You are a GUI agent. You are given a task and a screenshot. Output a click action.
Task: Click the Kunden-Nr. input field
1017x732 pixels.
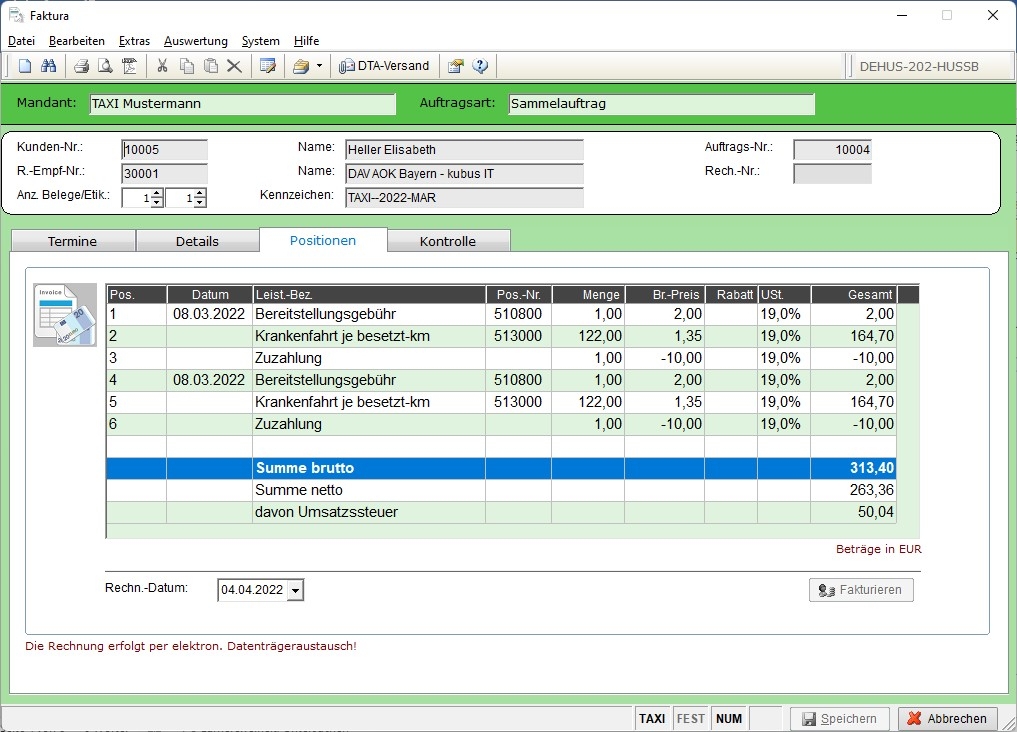click(x=164, y=150)
